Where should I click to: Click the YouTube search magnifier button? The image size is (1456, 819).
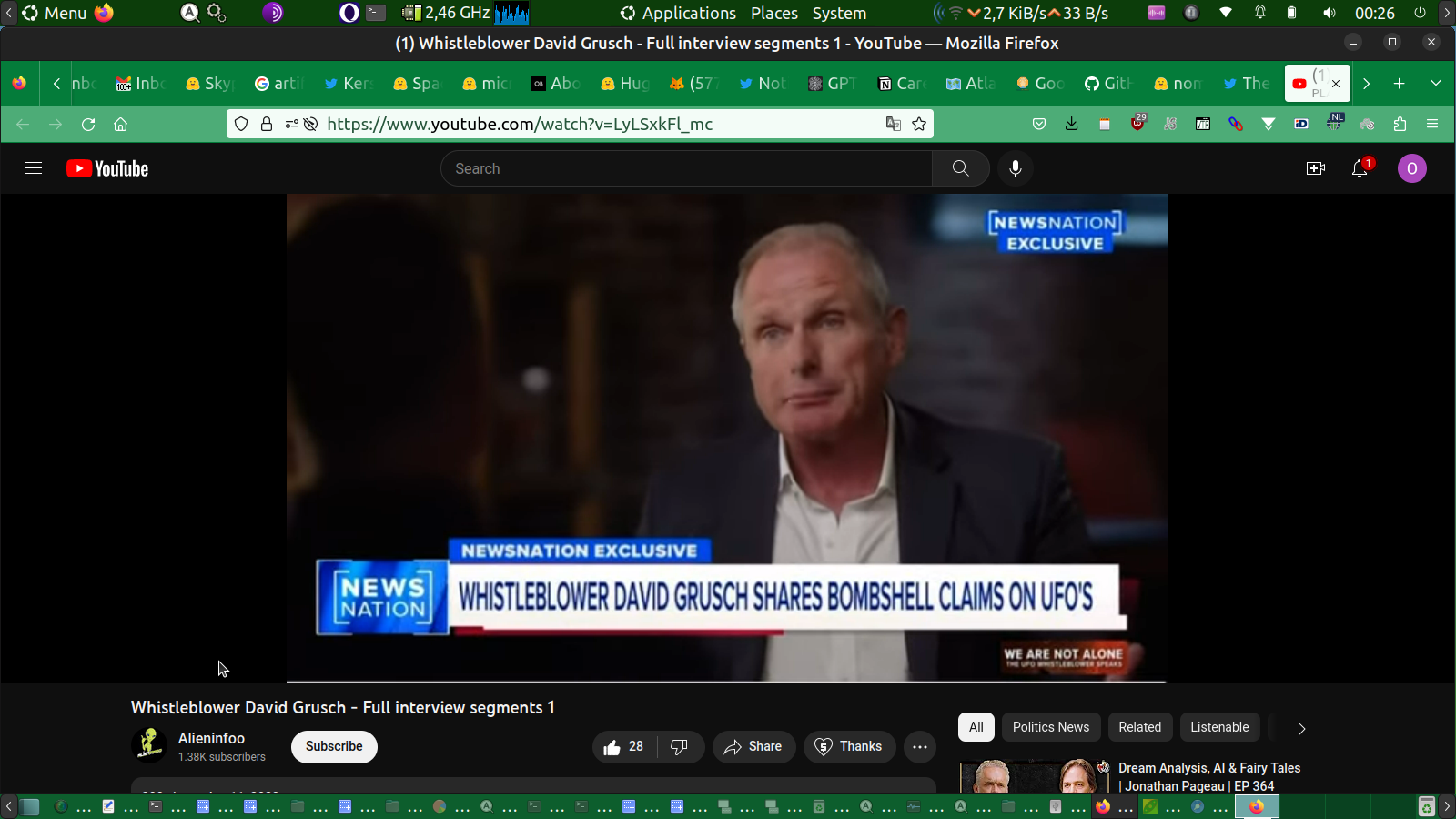[960, 168]
